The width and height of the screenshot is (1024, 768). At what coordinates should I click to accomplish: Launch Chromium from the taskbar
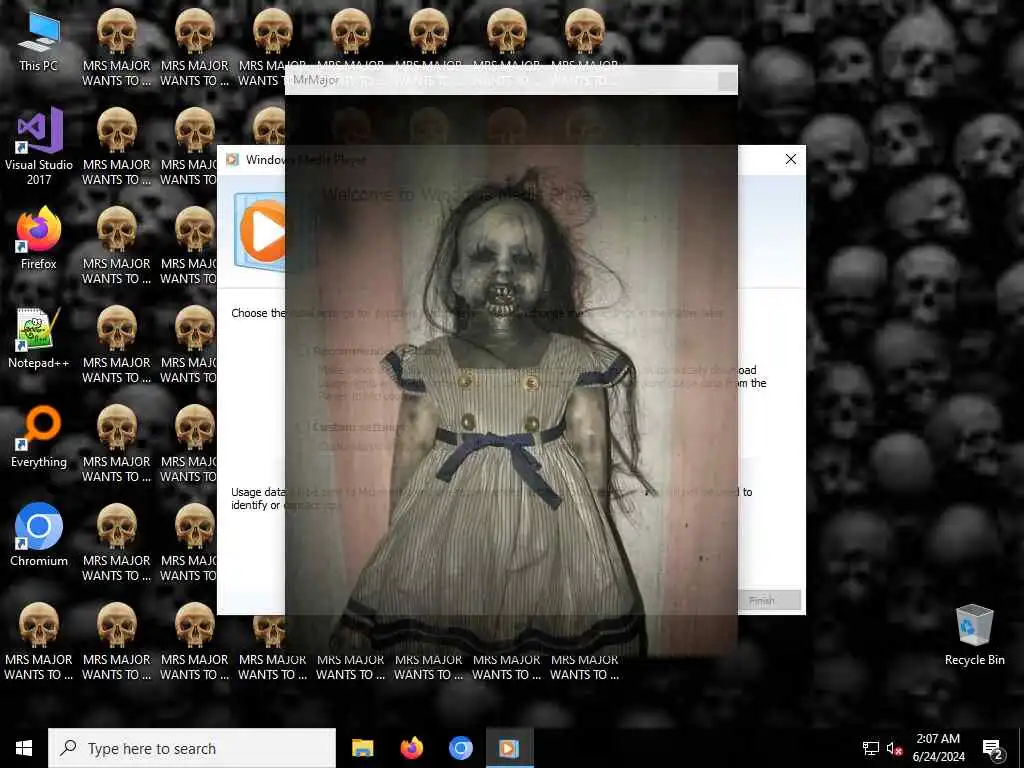coord(460,748)
